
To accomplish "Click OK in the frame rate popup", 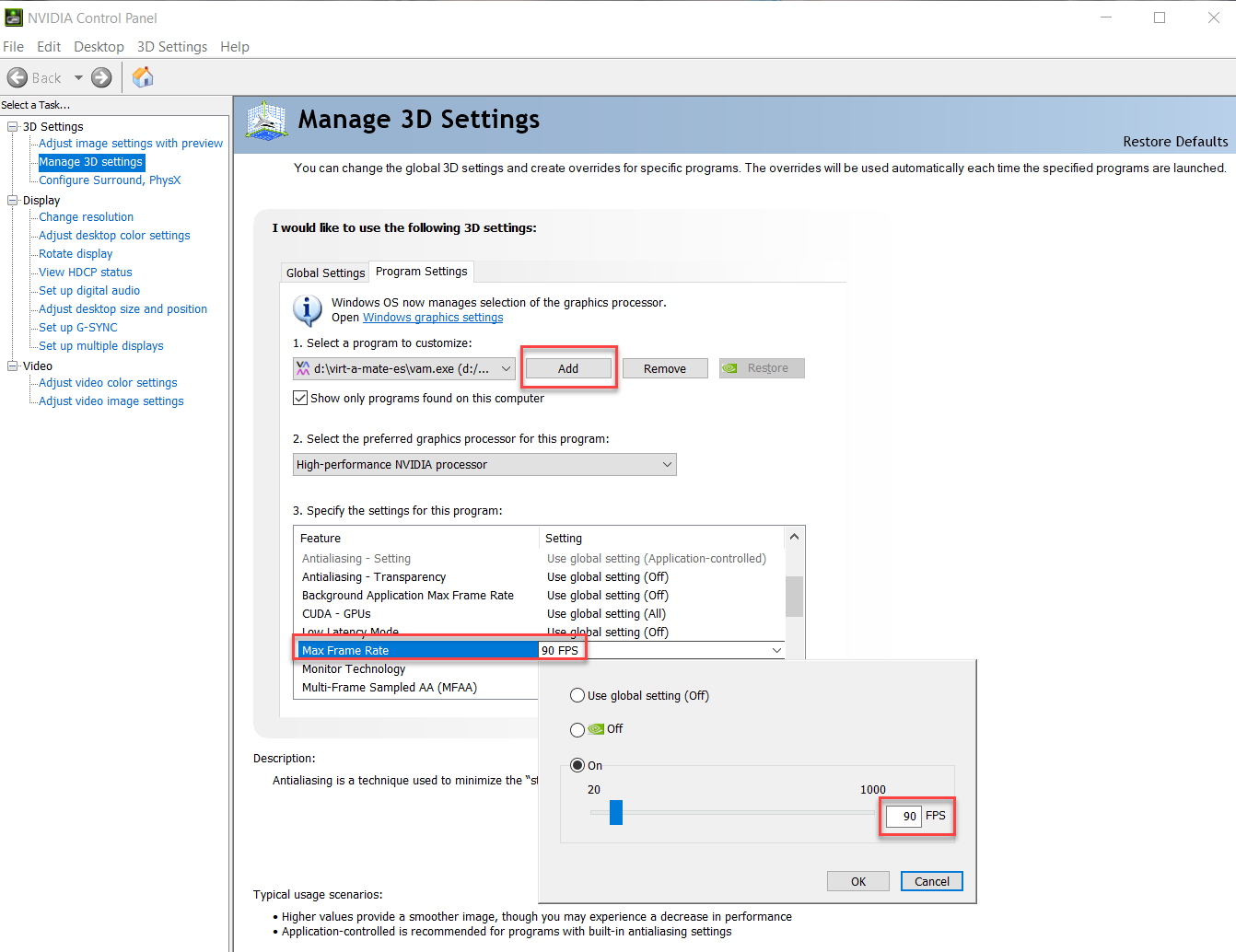I will tap(858, 881).
